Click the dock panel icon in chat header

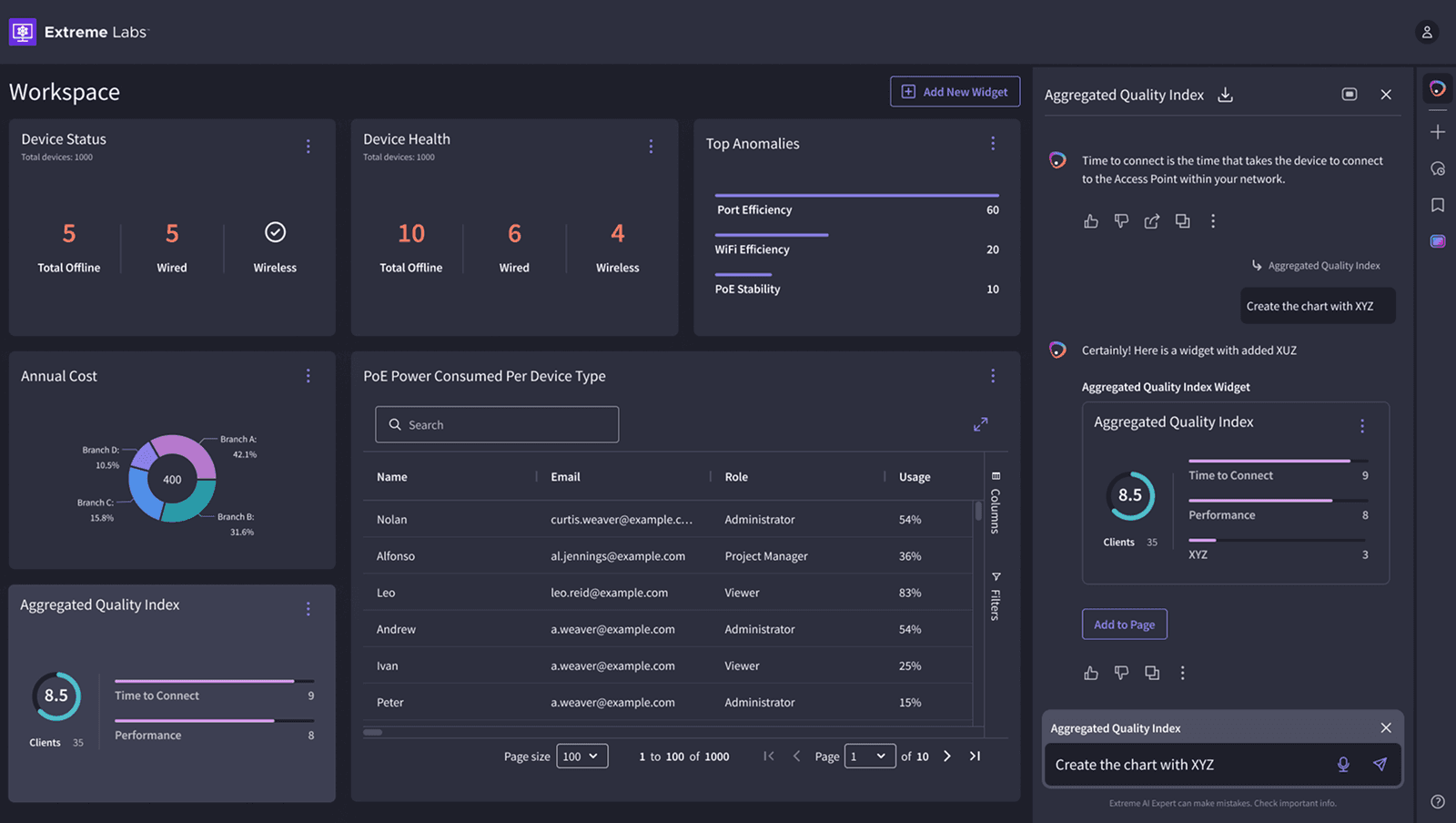pyautogui.click(x=1350, y=95)
